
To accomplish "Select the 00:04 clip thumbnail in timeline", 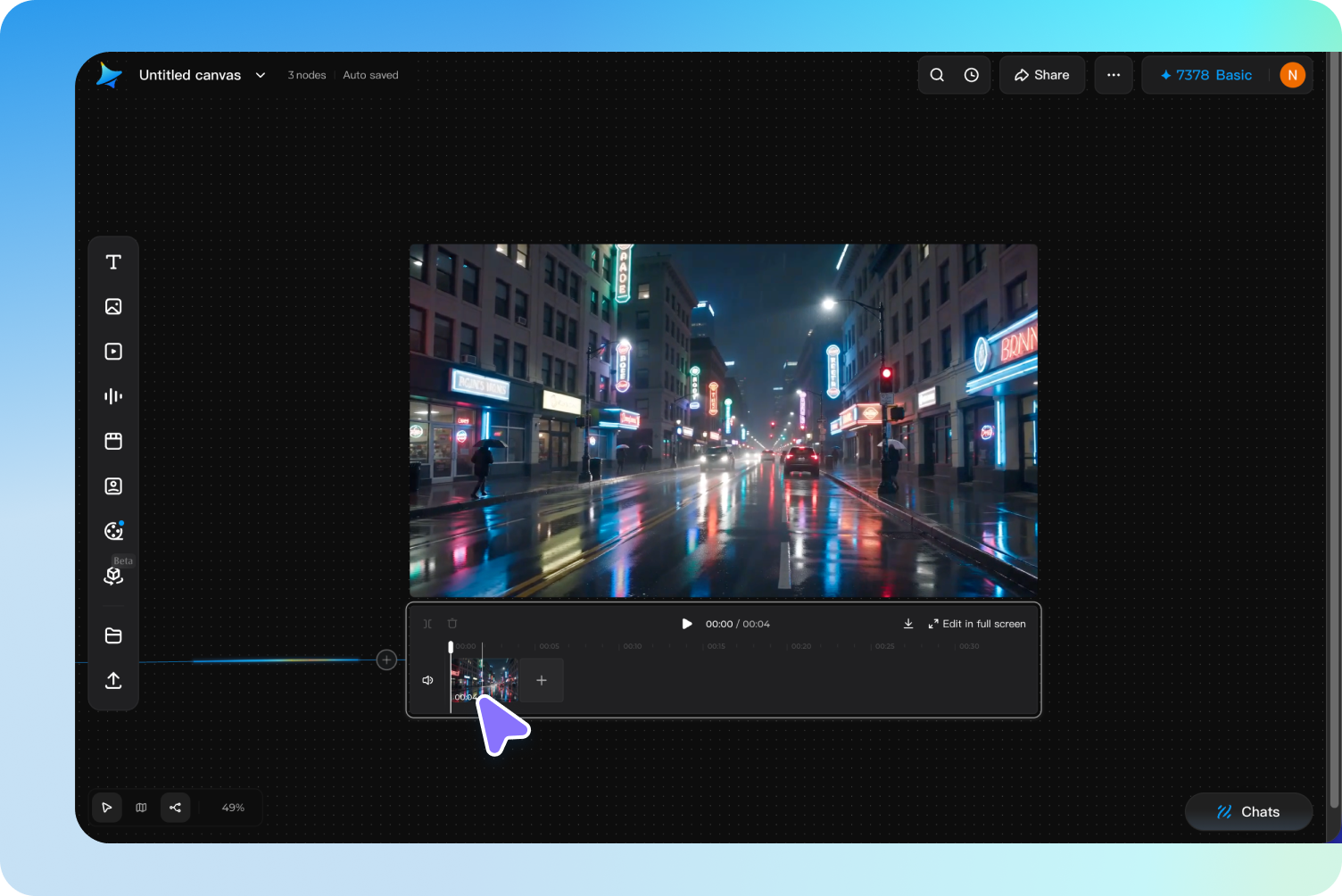I will click(x=485, y=680).
